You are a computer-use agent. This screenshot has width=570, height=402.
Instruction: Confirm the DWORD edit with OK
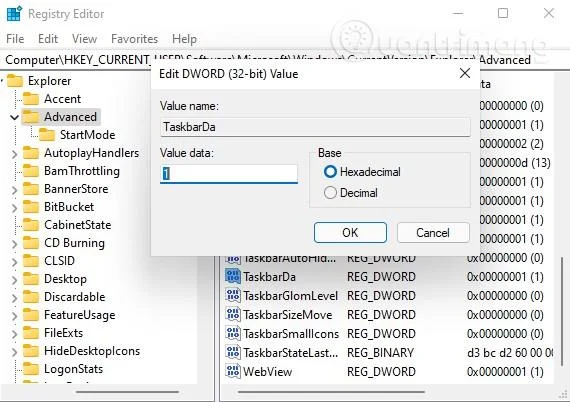point(350,233)
